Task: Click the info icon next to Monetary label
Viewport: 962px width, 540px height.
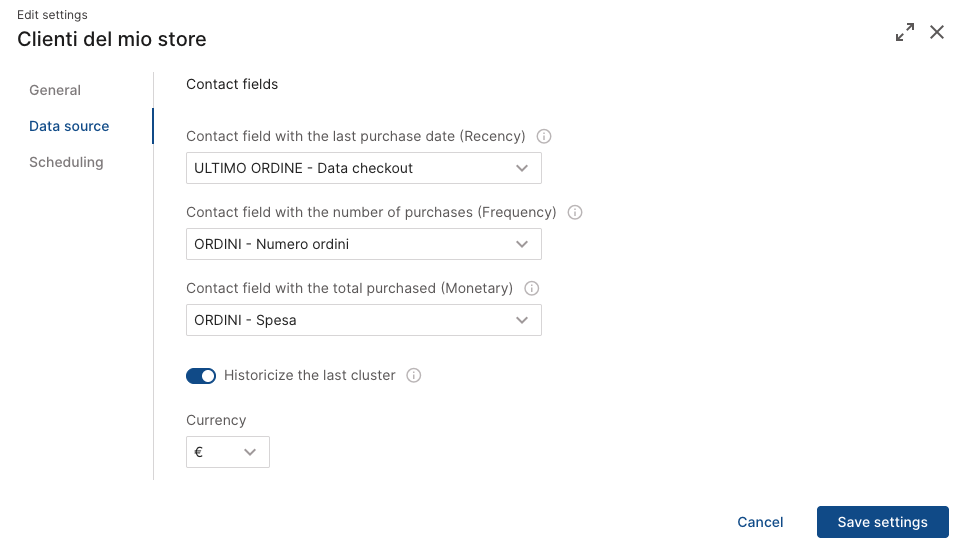Action: [532, 288]
